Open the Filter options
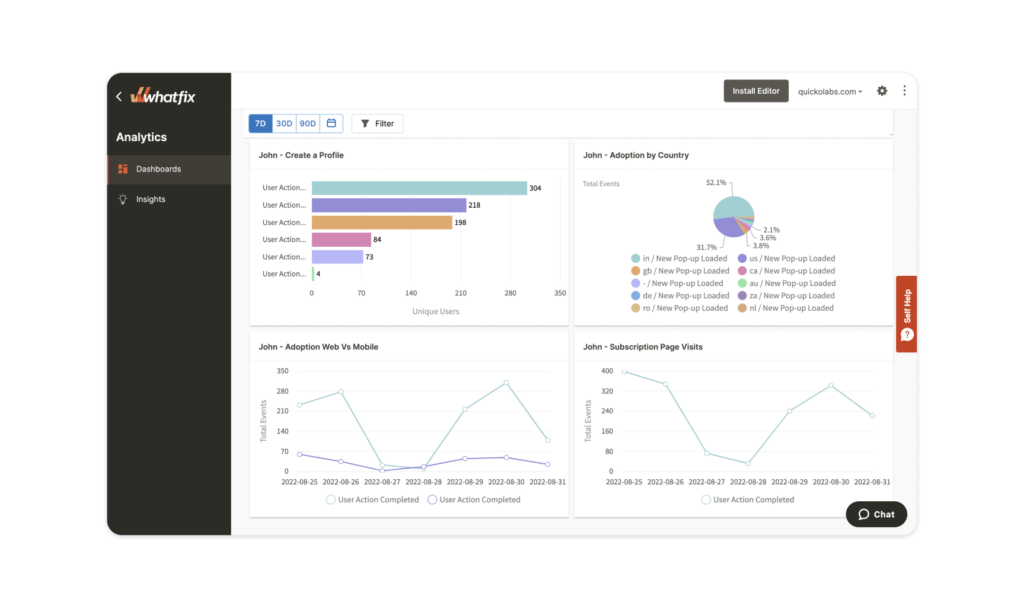This screenshot has width=1024, height=608. 377,123
